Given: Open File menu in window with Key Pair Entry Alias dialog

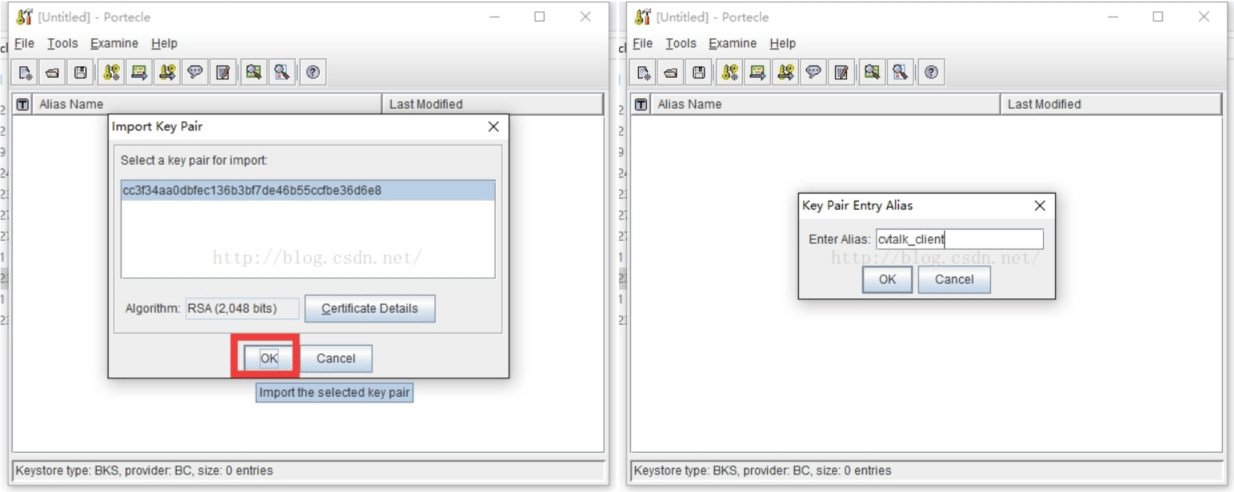Looking at the screenshot, I should coord(643,44).
